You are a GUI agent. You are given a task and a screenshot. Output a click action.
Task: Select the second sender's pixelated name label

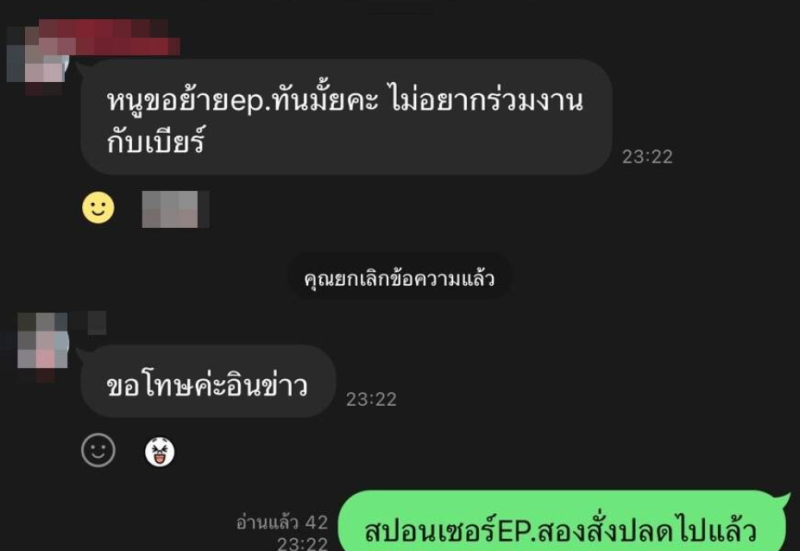tap(88, 322)
